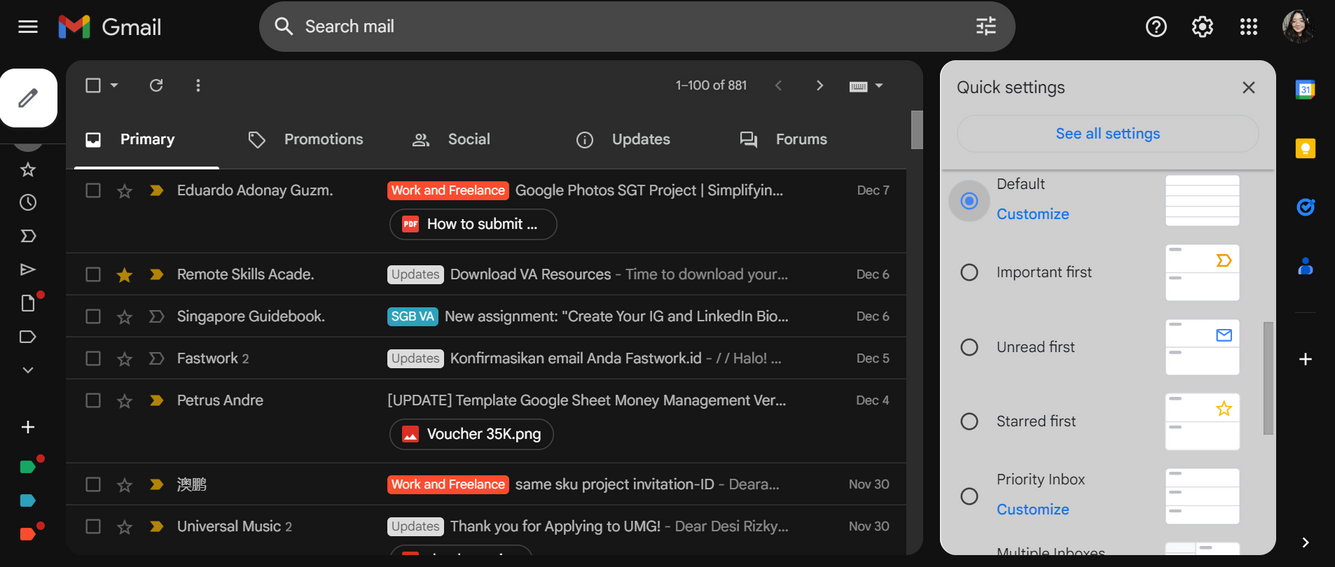This screenshot has width=1335, height=567.
Task: Open the How to submit PDF attachment
Action: [x=473, y=224]
